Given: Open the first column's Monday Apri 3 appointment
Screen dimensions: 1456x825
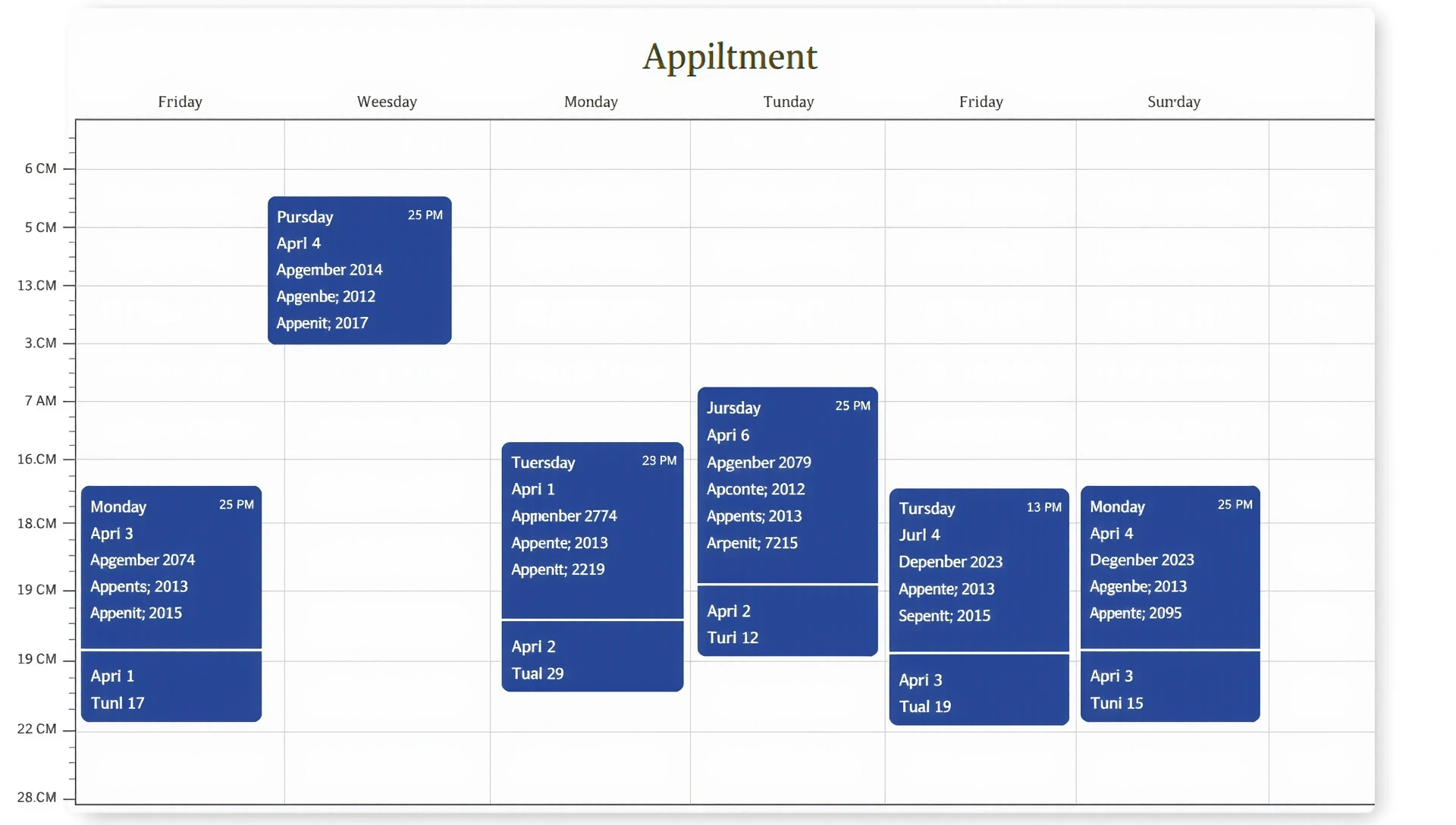Looking at the screenshot, I should pyautogui.click(x=171, y=566).
